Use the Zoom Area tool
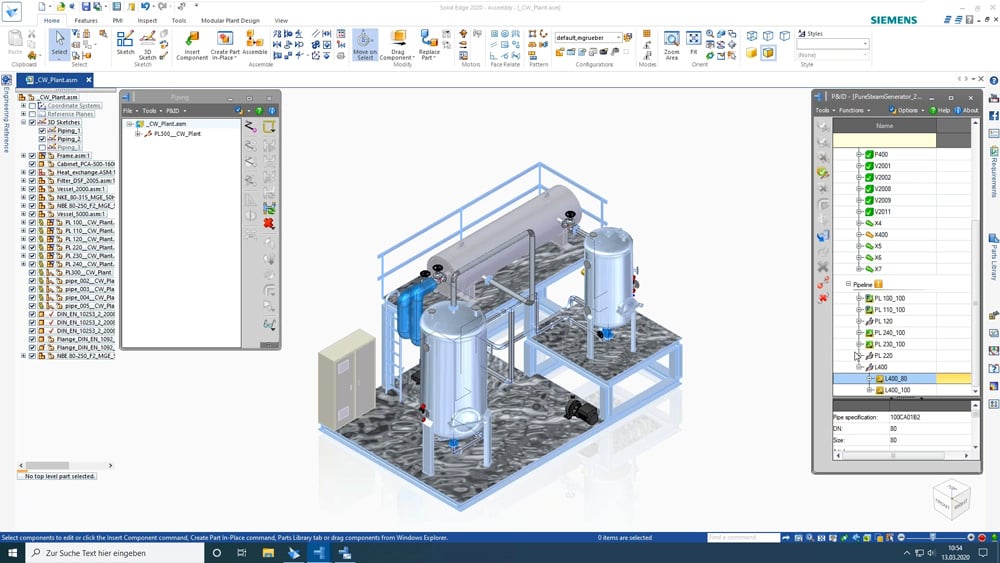 pos(672,45)
